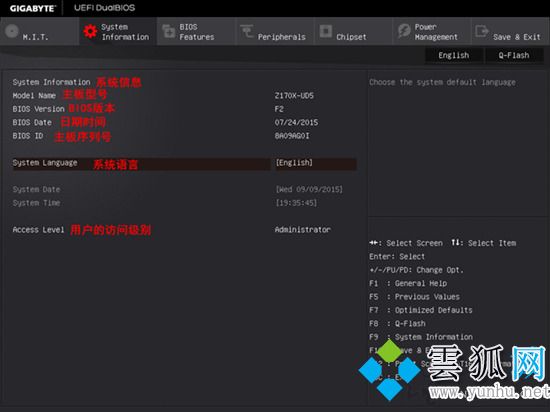This screenshot has height=412, width=550.
Task: Open the Power Management tab
Action: pyautogui.click(x=431, y=32)
